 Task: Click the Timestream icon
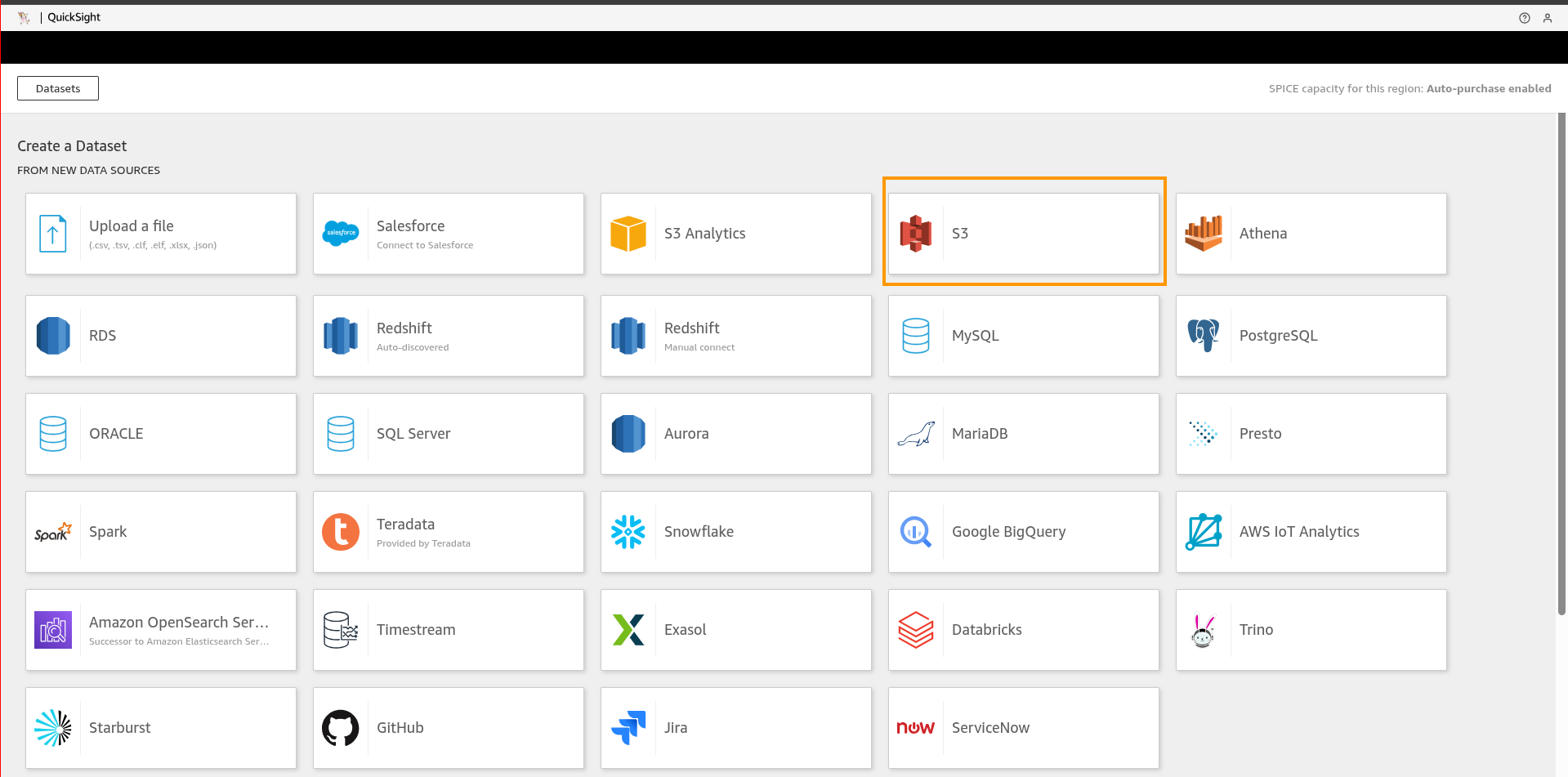(x=341, y=630)
